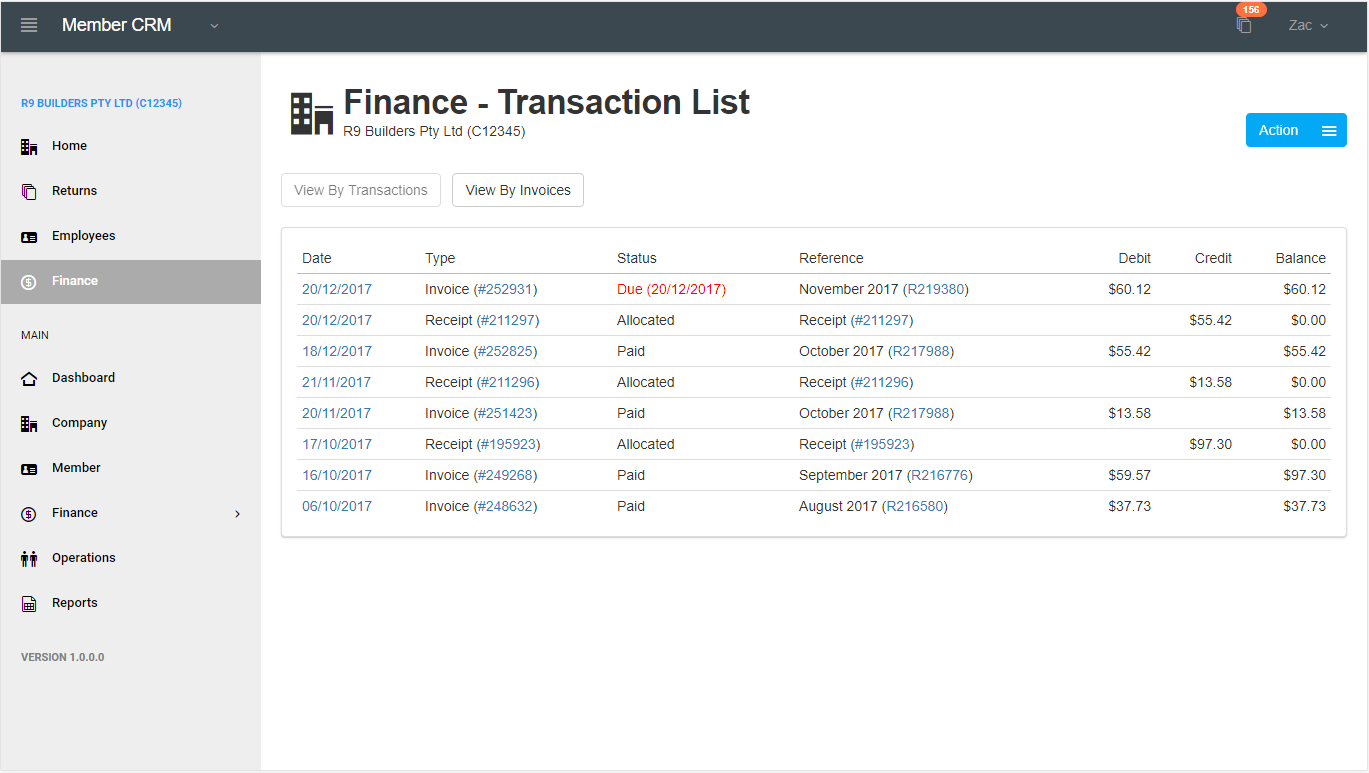Image resolution: width=1369 pixels, height=773 pixels.
Task: Open receipt #211297 in the Reference column
Action: [x=881, y=320]
